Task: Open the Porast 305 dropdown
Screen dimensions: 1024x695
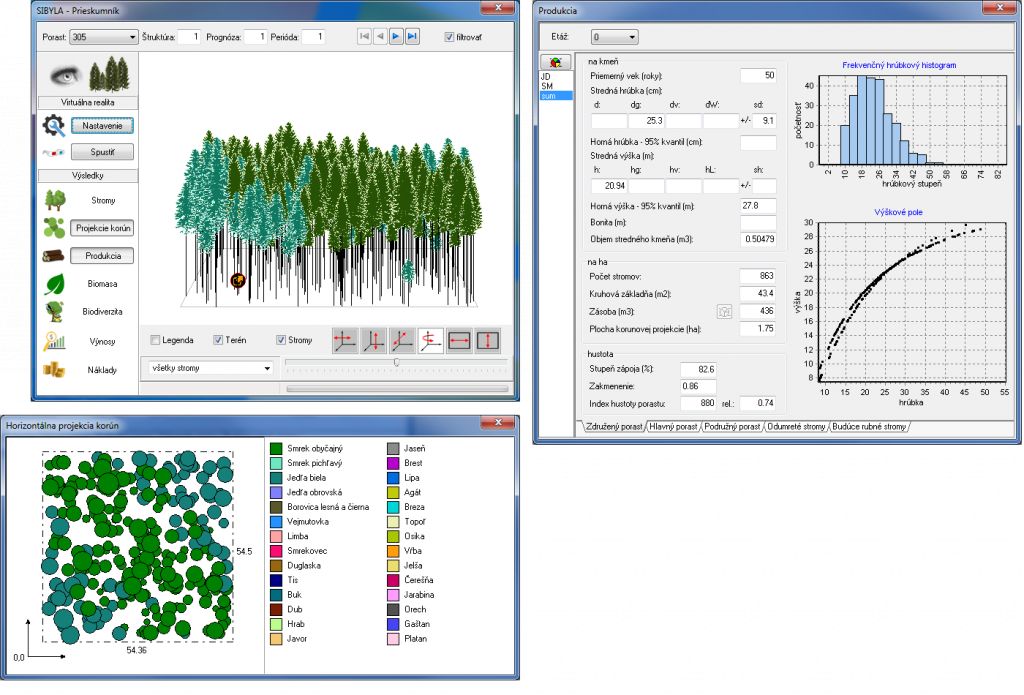Action: (x=103, y=37)
